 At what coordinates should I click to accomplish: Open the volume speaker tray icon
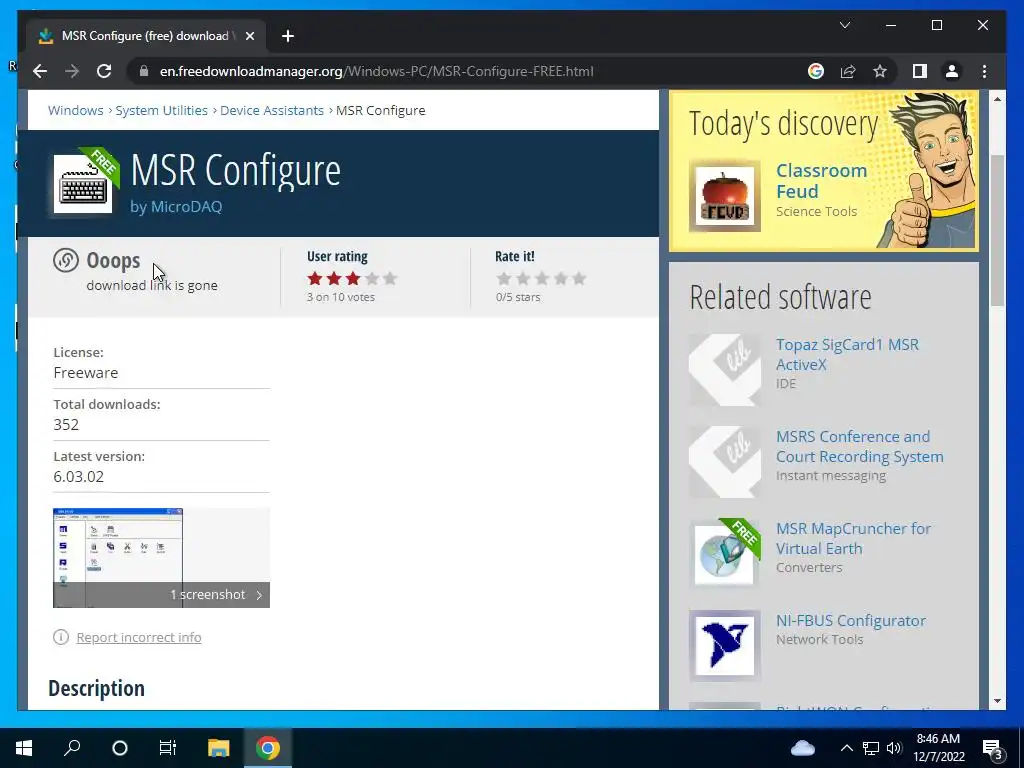click(894, 748)
